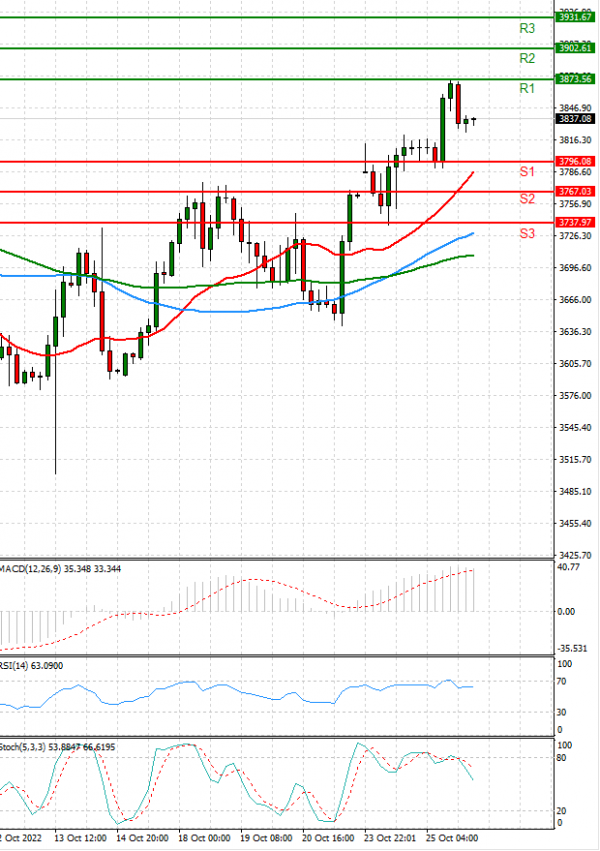Click the 3931.67 green price tag
600x851 pixels.
pyautogui.click(x=575, y=18)
